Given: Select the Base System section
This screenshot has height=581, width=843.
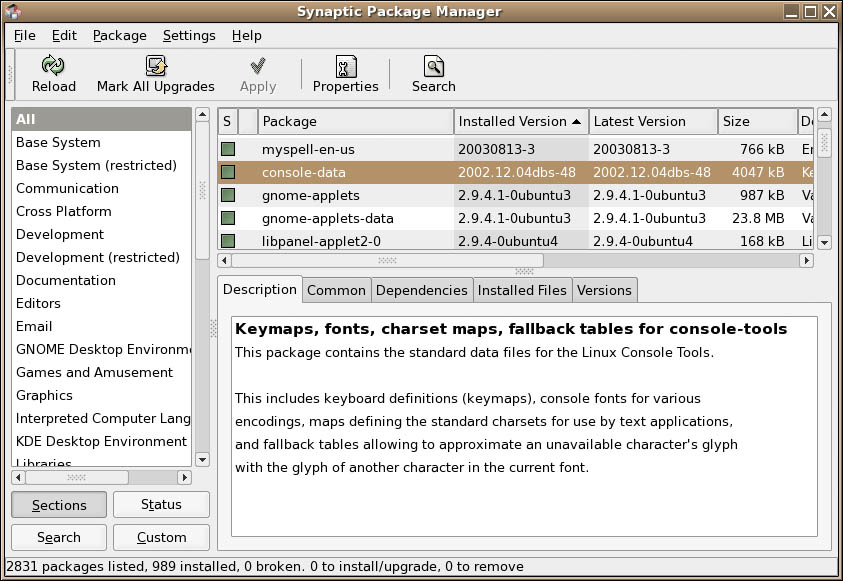Looking at the screenshot, I should pyautogui.click(x=102, y=142).
